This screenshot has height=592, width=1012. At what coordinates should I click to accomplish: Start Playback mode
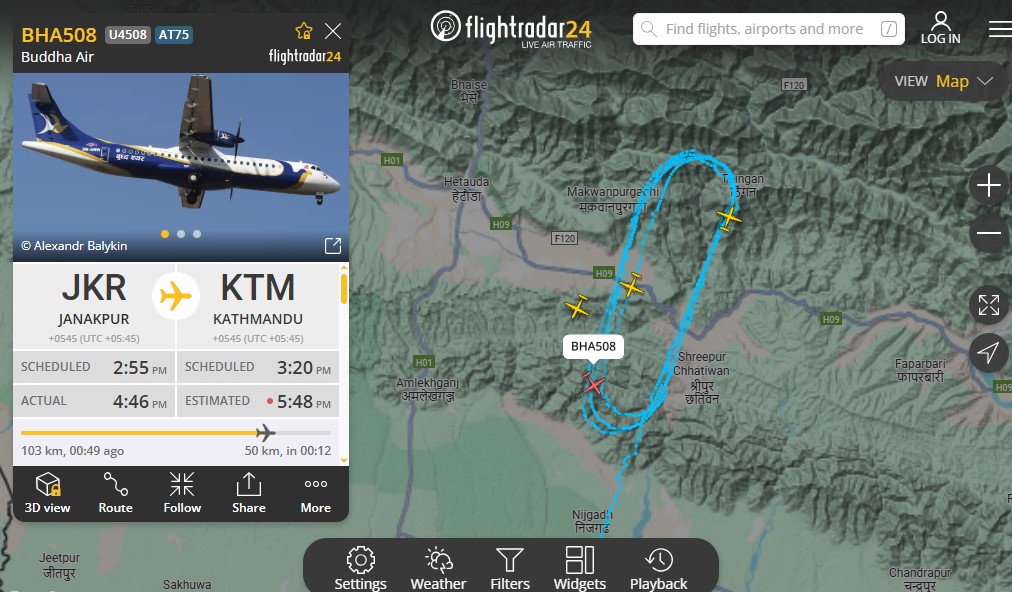click(x=658, y=569)
